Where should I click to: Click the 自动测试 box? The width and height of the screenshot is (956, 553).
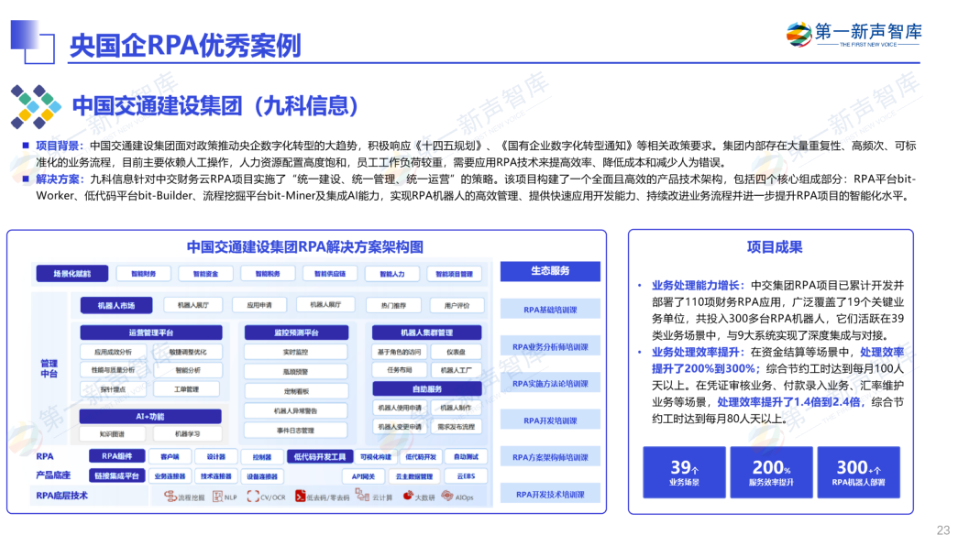coord(466,457)
